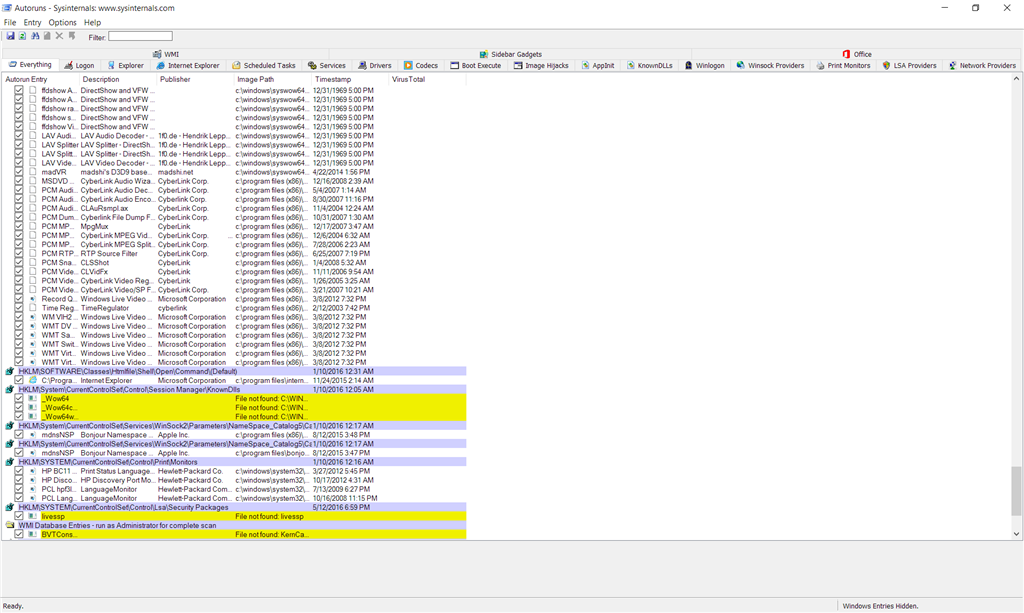Switch to the Logon tab
This screenshot has height=613, width=1024.
coord(79,65)
